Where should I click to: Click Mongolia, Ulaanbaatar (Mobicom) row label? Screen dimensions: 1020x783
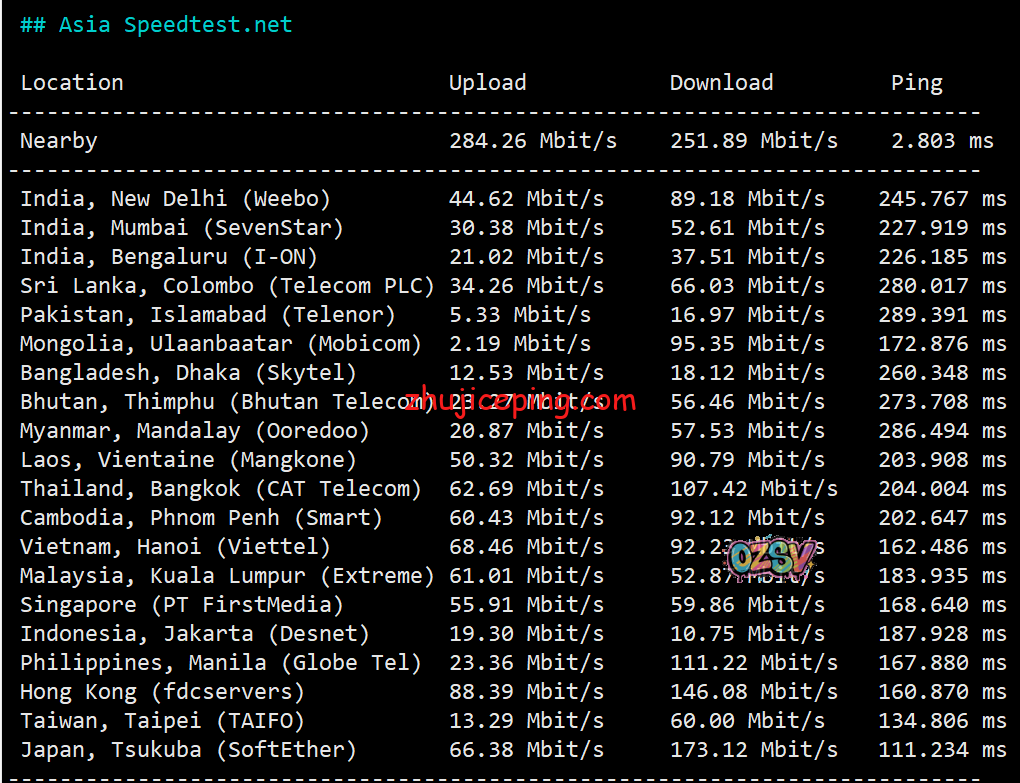[x=221, y=344]
